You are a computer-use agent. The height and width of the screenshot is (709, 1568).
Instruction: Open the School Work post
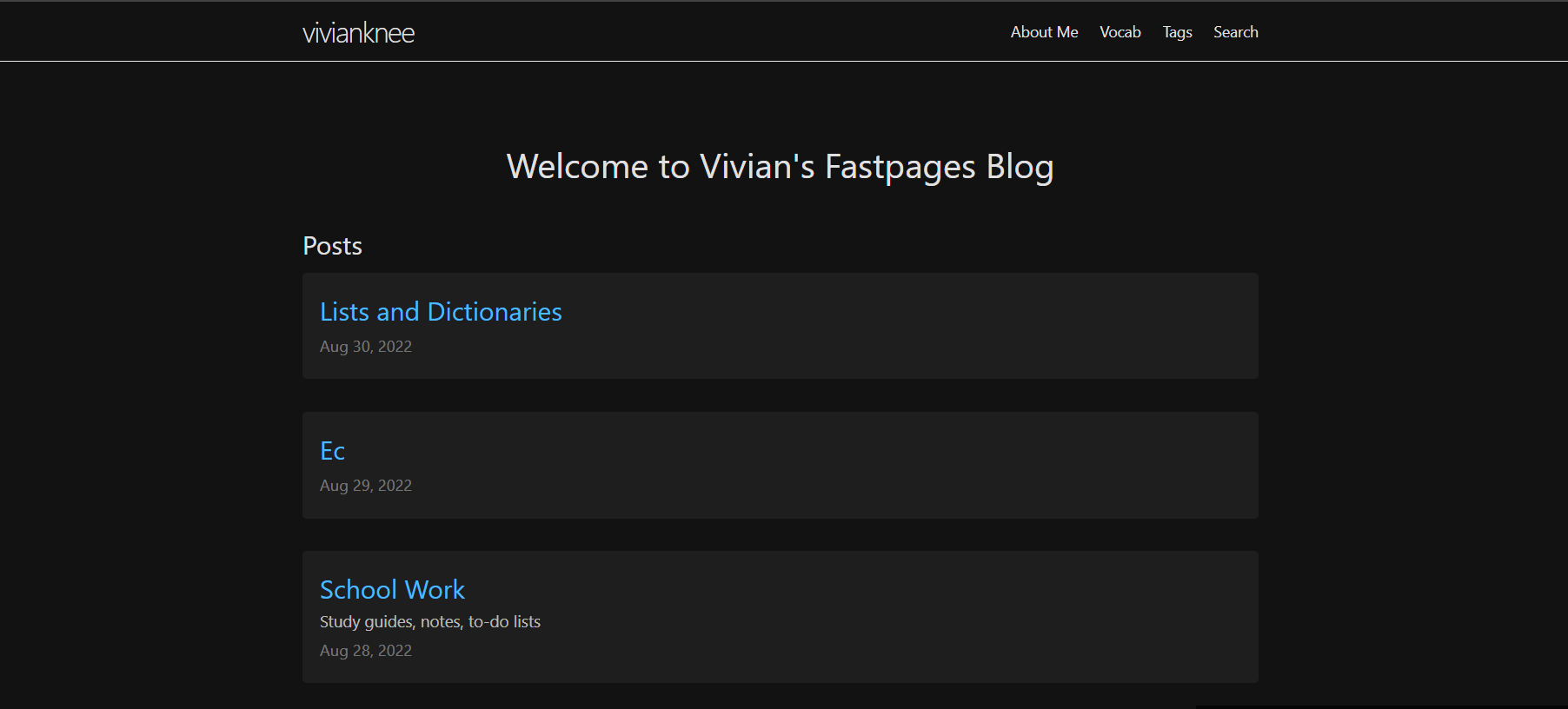coord(392,589)
